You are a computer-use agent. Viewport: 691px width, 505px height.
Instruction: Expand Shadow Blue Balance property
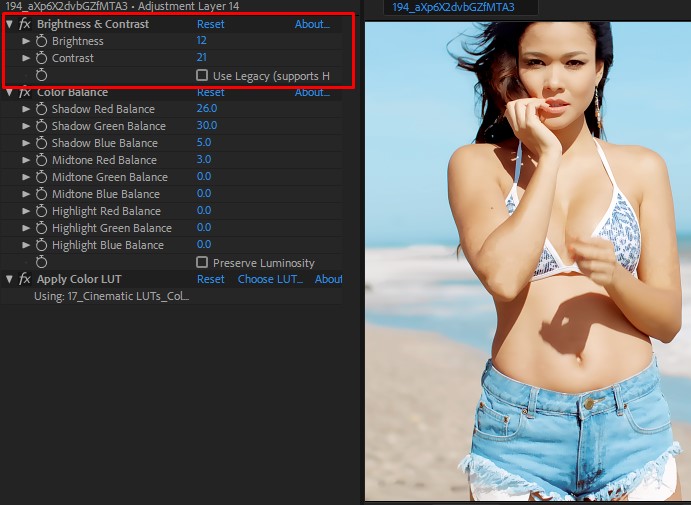click(x=26, y=143)
